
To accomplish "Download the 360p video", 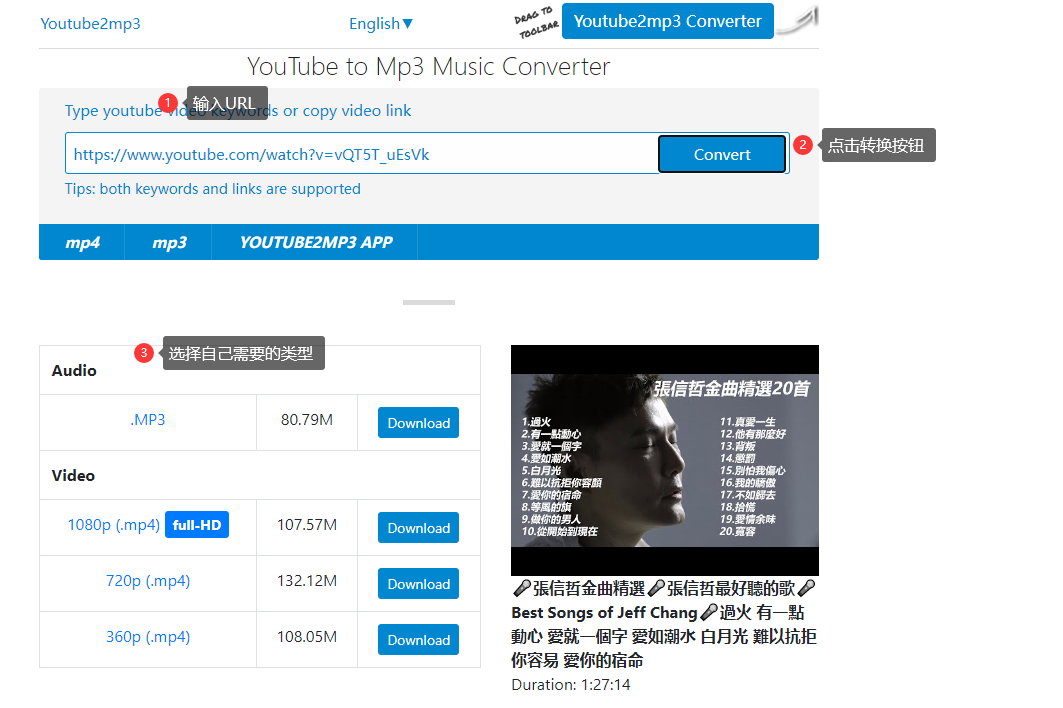I will pos(418,640).
